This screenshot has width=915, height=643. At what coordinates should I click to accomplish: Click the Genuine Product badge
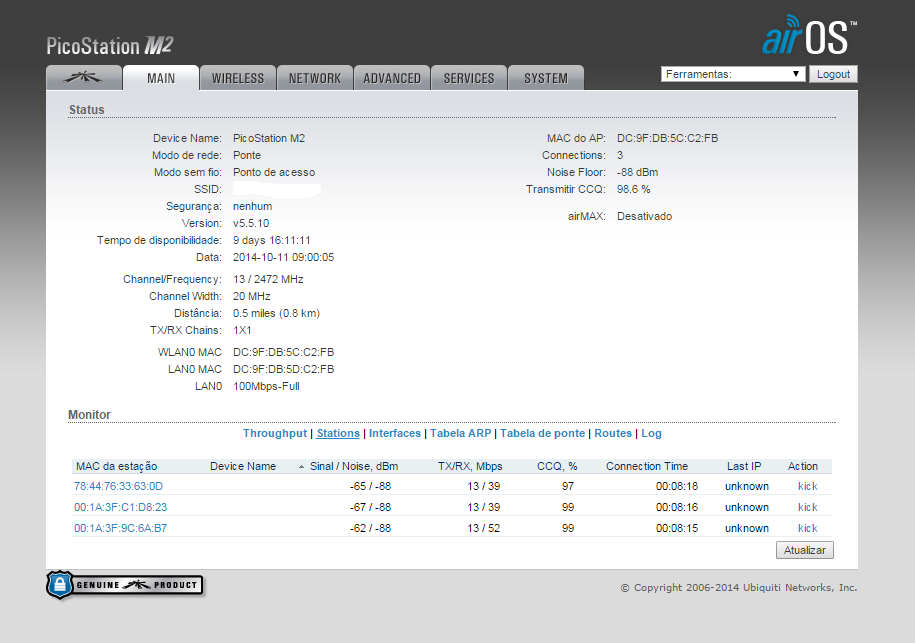[125, 585]
